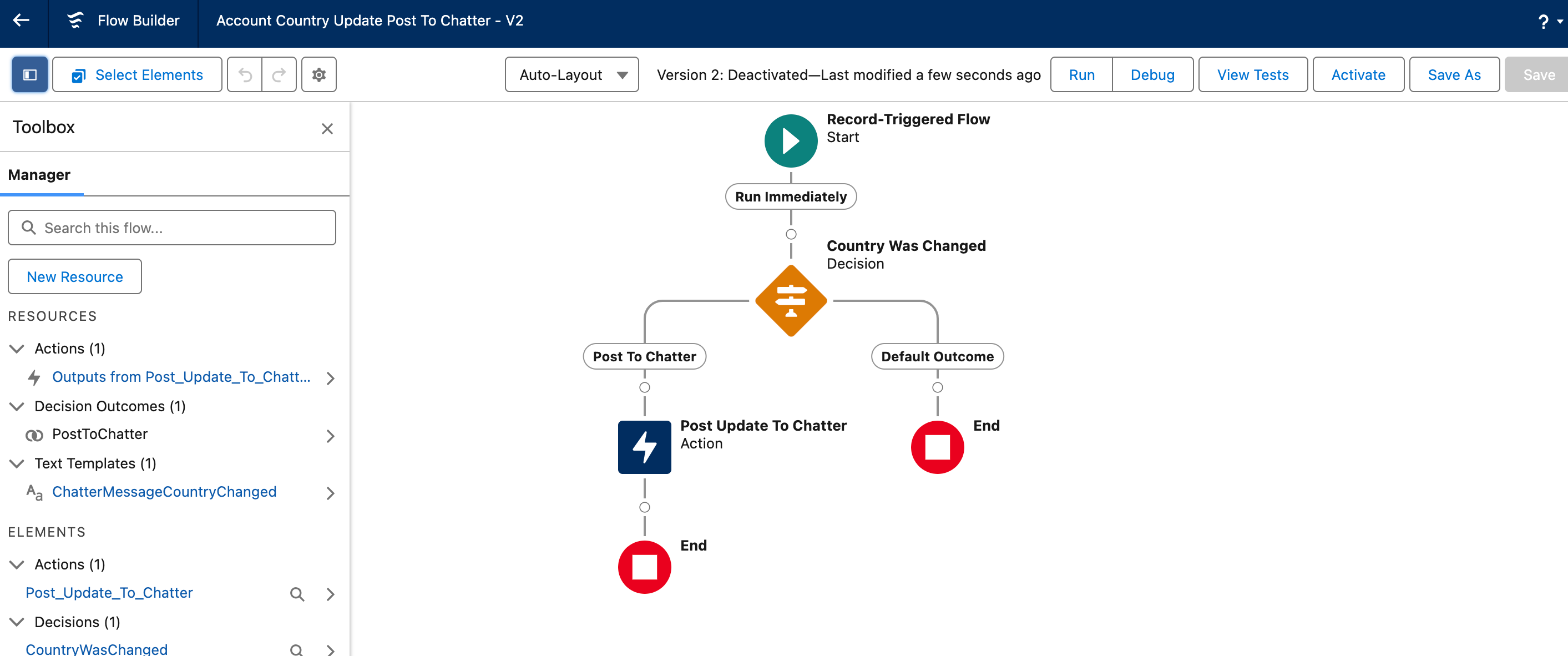Open flow settings via the gear icon
Screen dimensions: 1568x656
point(318,74)
